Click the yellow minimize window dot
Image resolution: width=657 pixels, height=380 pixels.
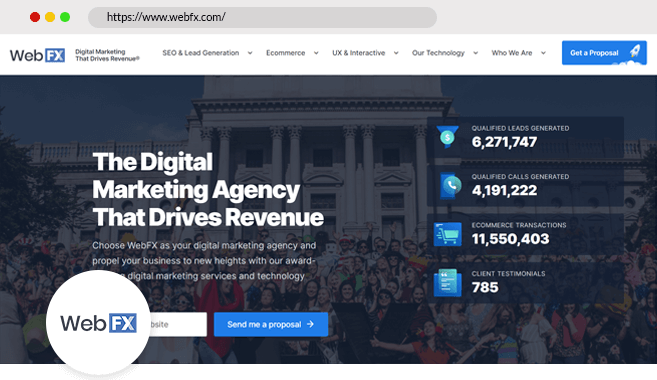click(50, 17)
